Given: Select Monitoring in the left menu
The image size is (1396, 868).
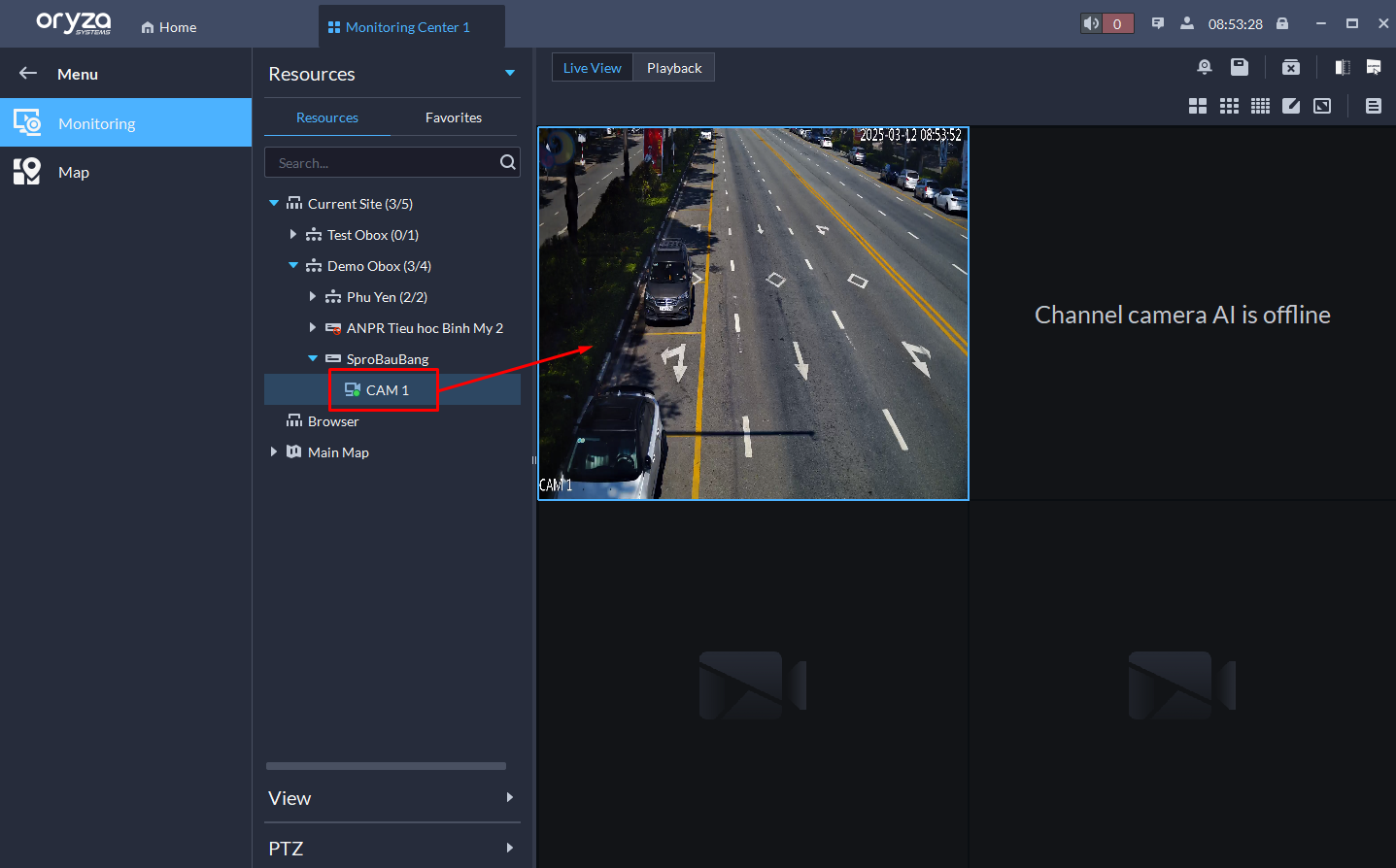Looking at the screenshot, I should tap(125, 123).
